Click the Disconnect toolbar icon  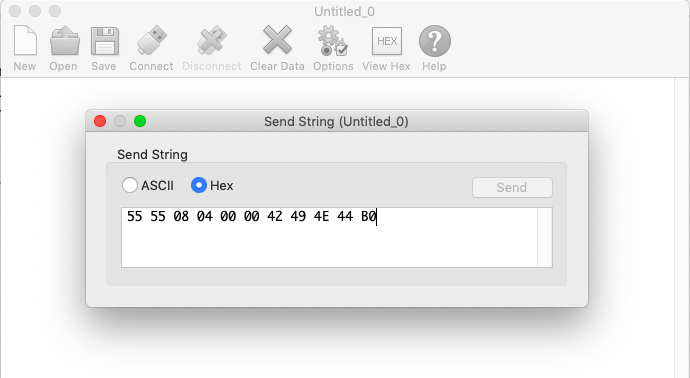coord(212,40)
